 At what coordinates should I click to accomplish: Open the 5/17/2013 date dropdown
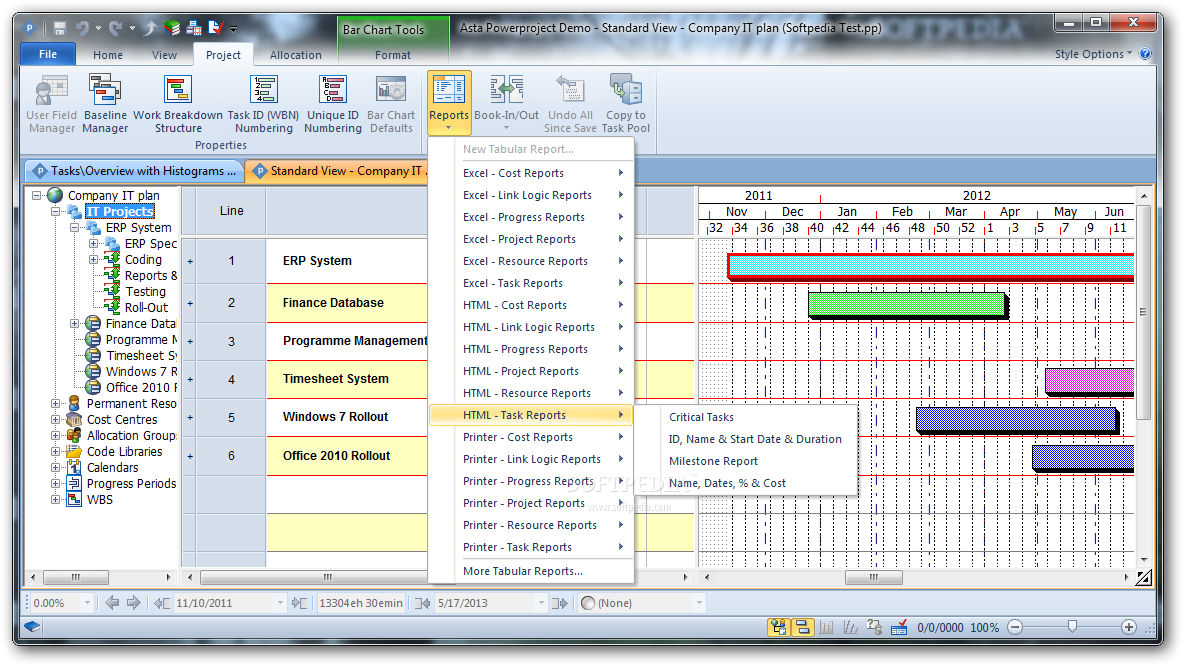[541, 603]
